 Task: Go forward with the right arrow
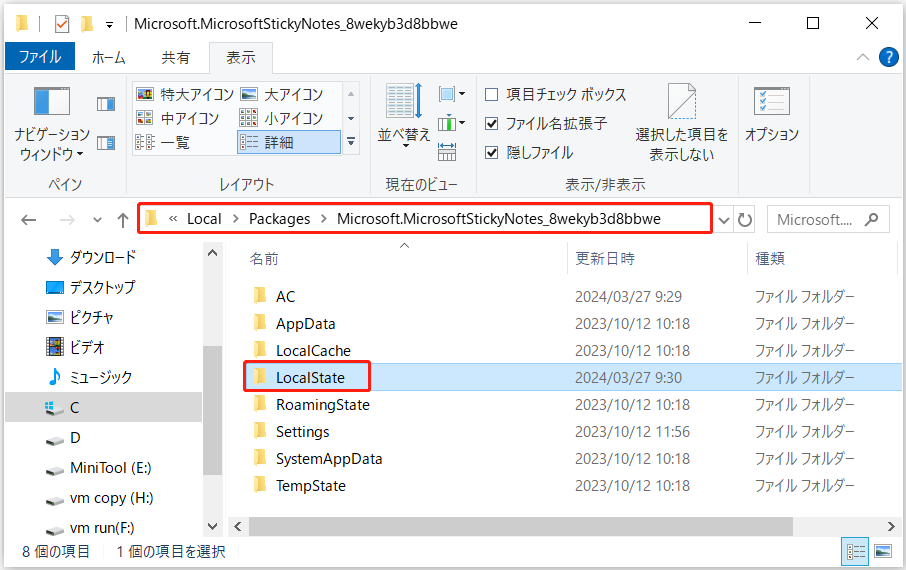point(67,220)
